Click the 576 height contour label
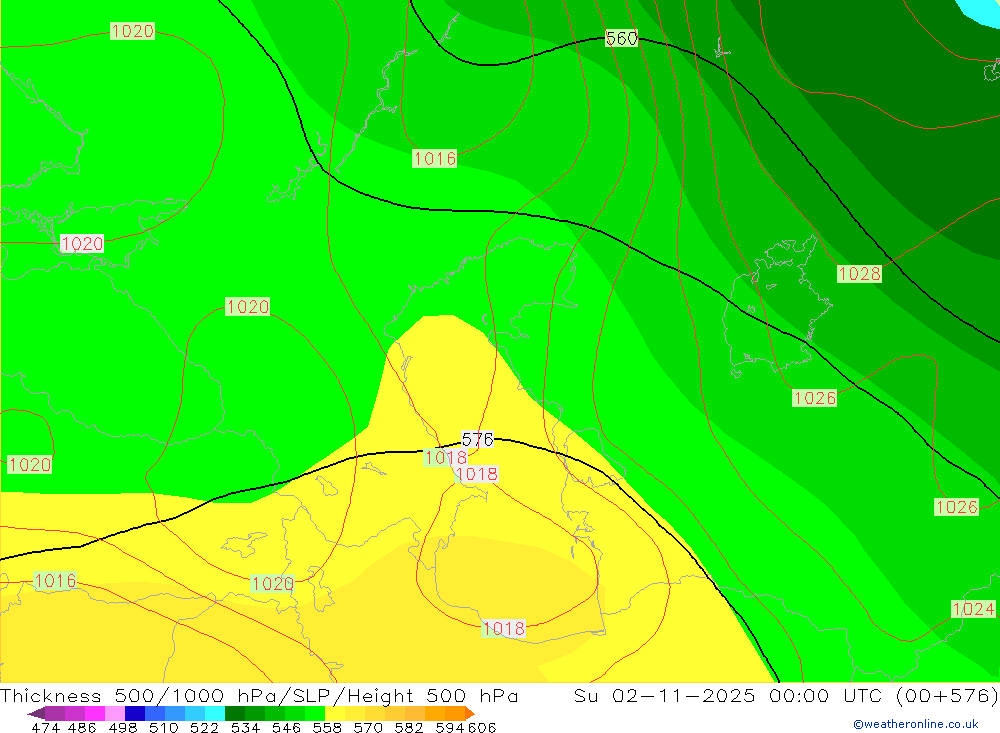1000x733 pixels. pyautogui.click(x=477, y=439)
